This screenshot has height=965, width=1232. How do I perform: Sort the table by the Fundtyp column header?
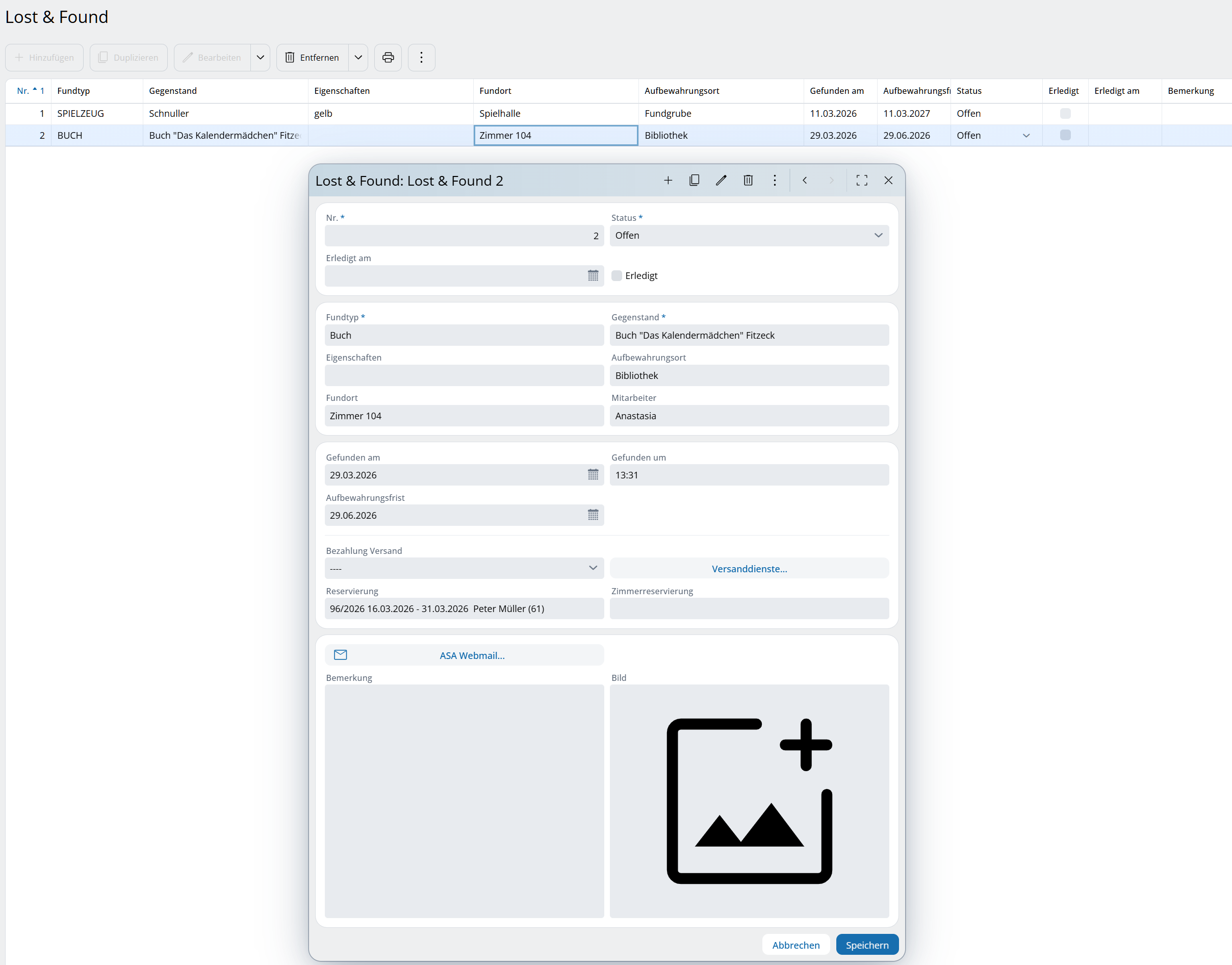[73, 91]
